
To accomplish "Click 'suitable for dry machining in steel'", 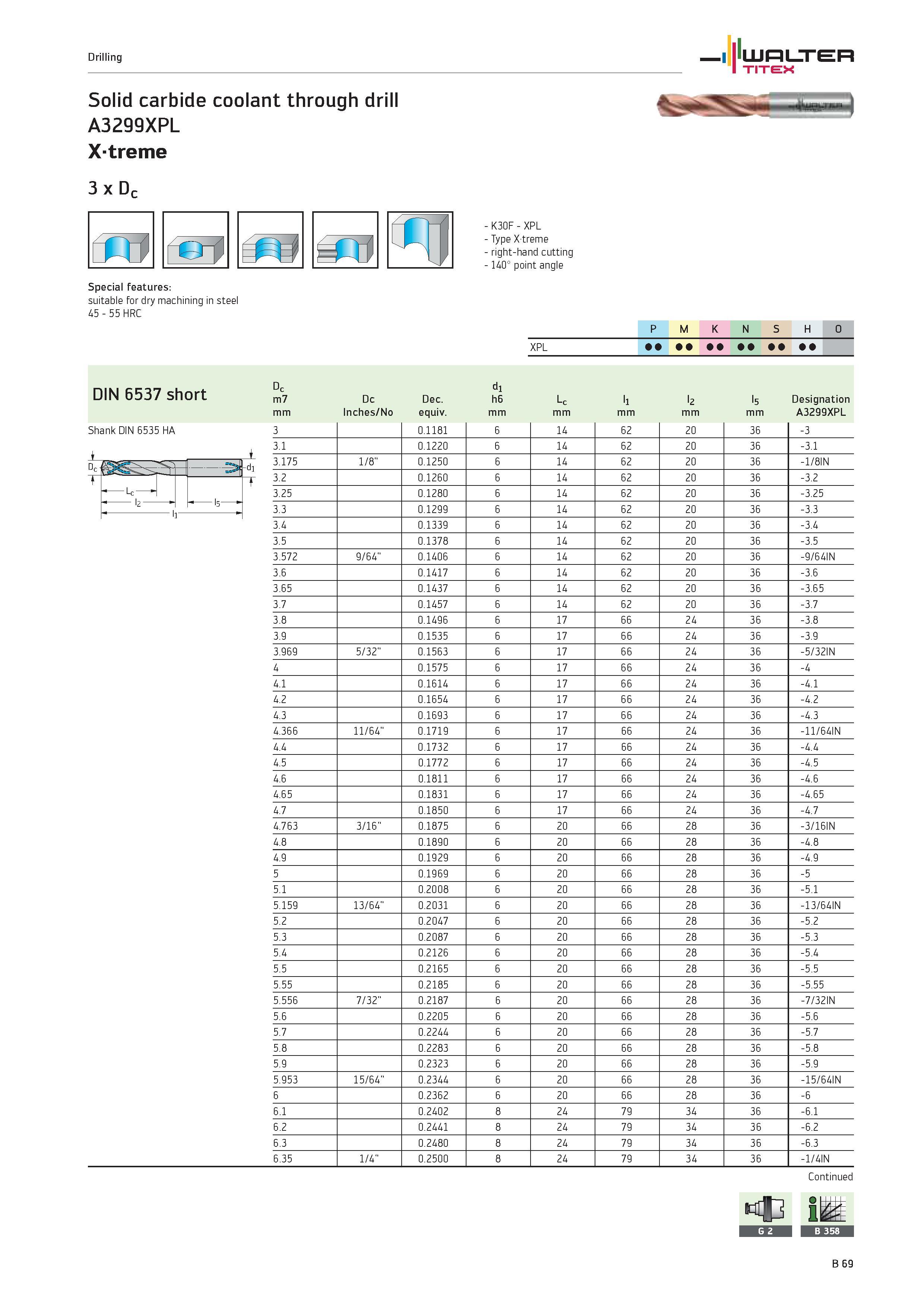I will point(163,301).
